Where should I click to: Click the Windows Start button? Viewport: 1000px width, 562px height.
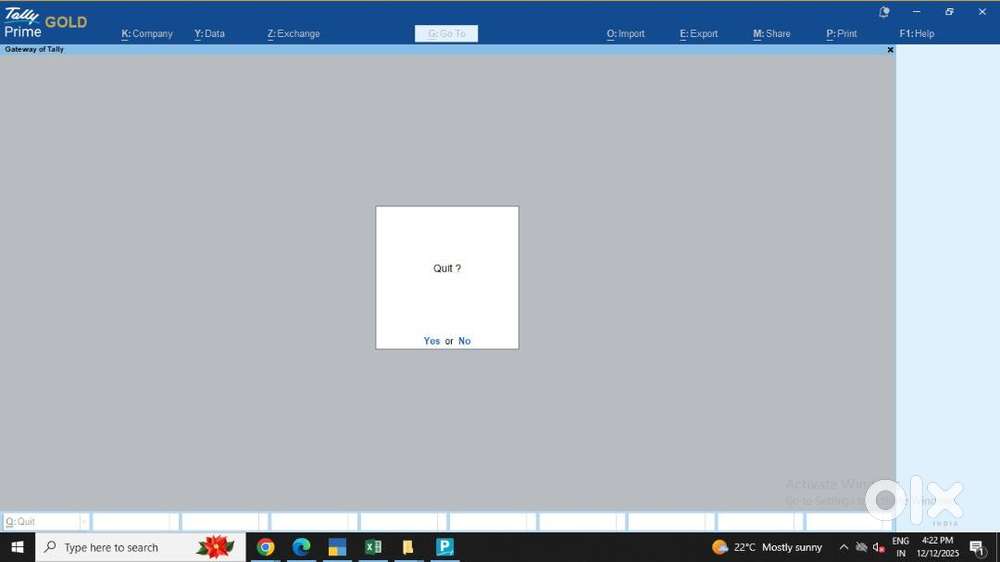click(17, 547)
